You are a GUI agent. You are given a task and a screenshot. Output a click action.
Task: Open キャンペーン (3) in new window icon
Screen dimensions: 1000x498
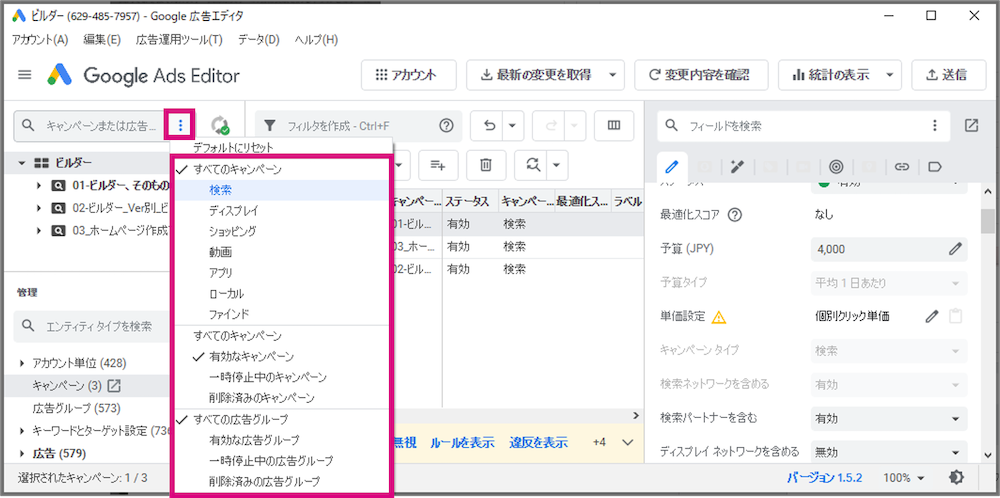coord(114,385)
